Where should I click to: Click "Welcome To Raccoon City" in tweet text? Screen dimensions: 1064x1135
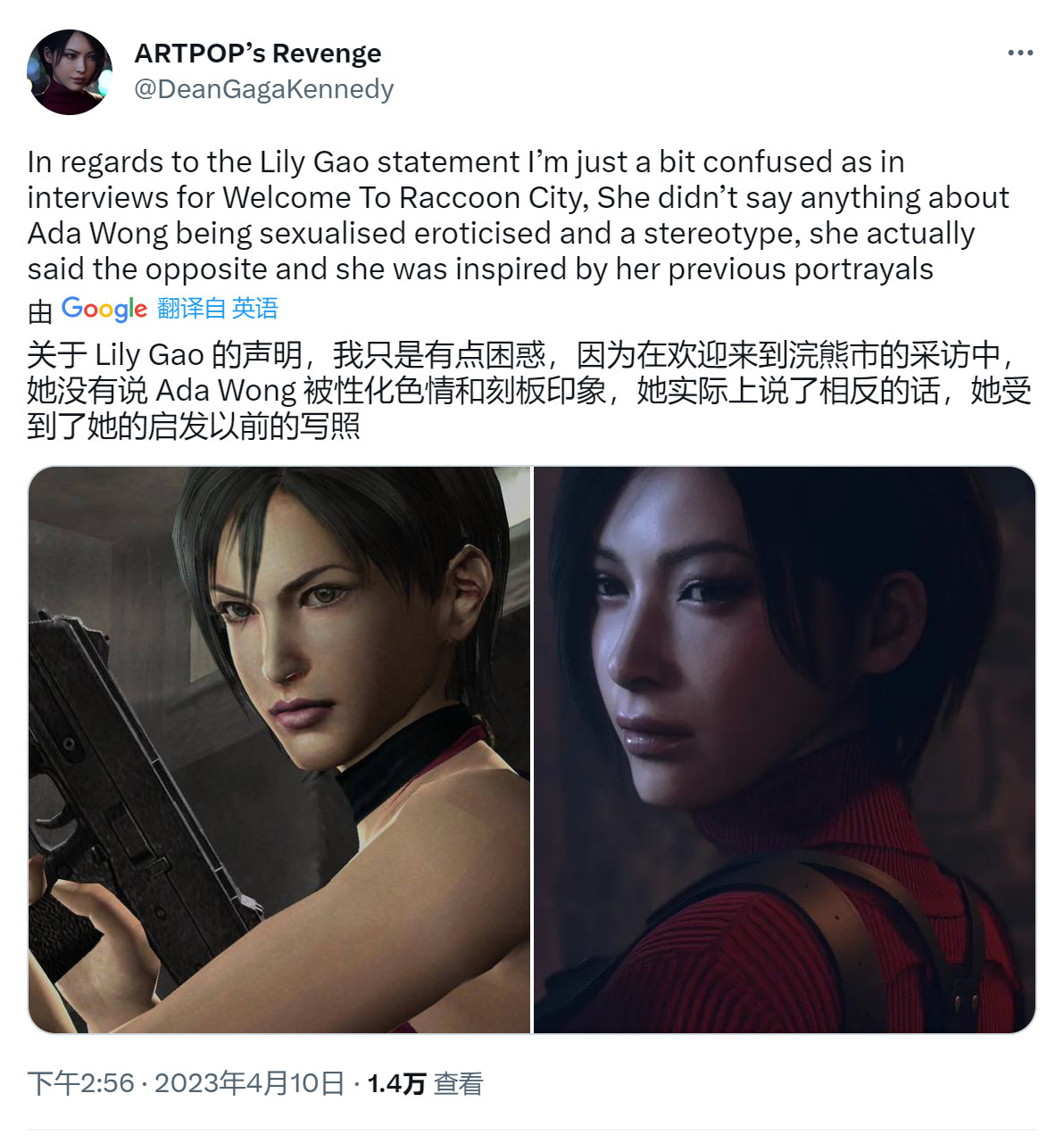(x=405, y=197)
